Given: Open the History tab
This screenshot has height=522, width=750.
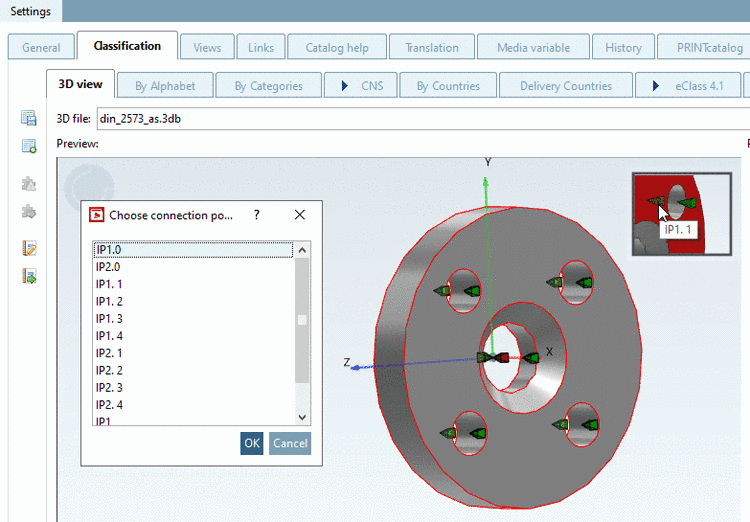Looking at the screenshot, I should (623, 47).
